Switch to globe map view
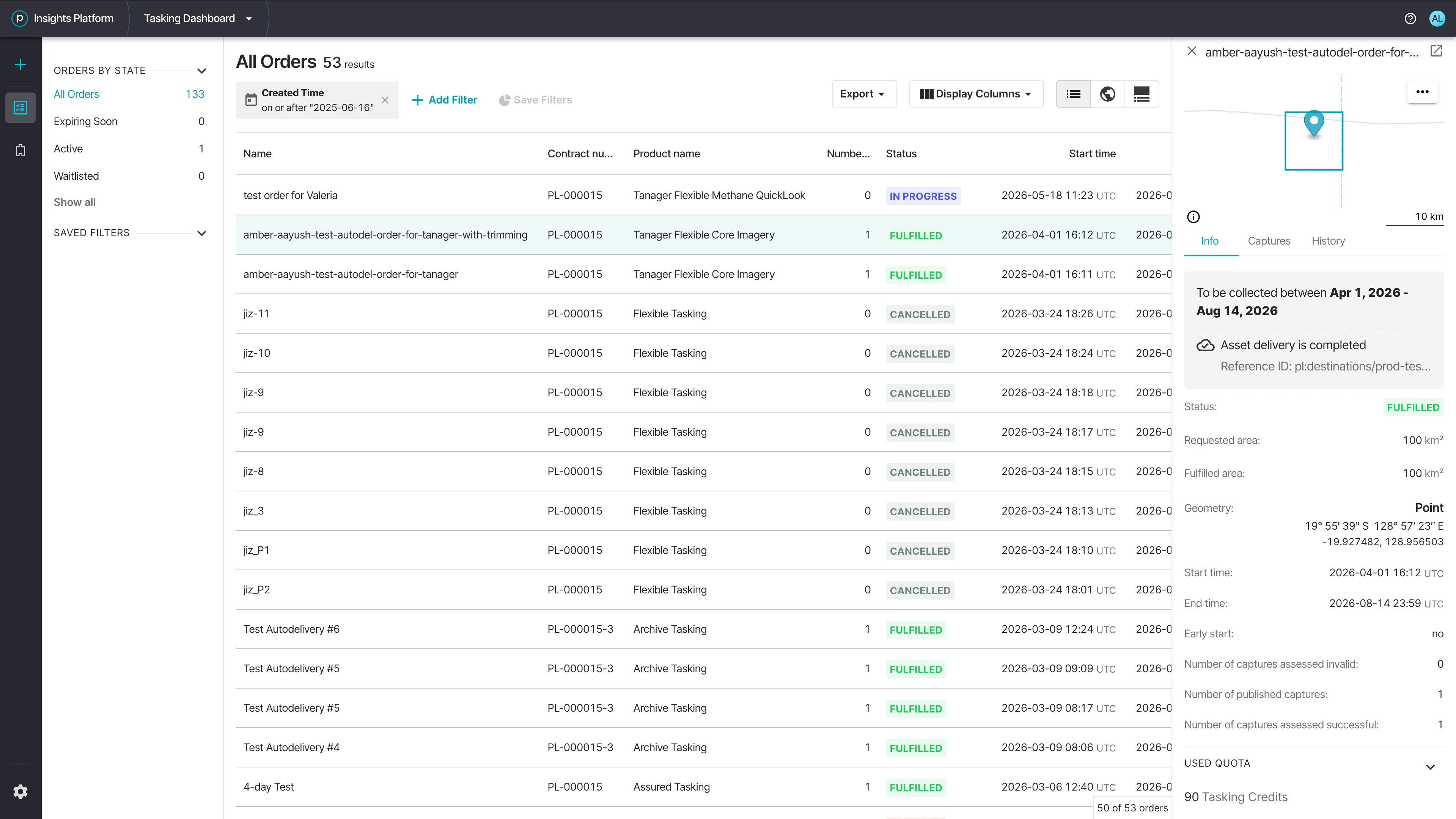The image size is (1456, 819). coord(1108,94)
